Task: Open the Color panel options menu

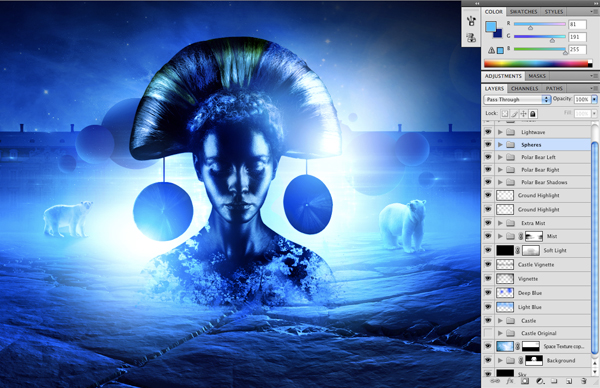Action: (x=594, y=12)
